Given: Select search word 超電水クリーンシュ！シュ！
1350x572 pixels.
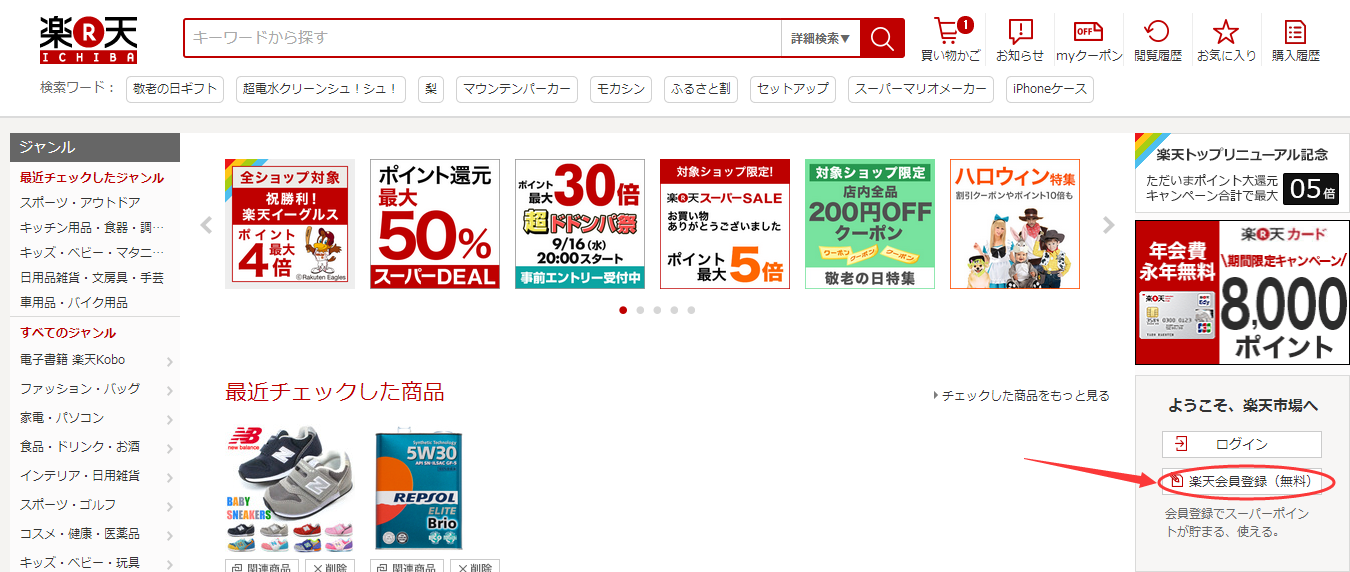Looking at the screenshot, I should [x=322, y=89].
